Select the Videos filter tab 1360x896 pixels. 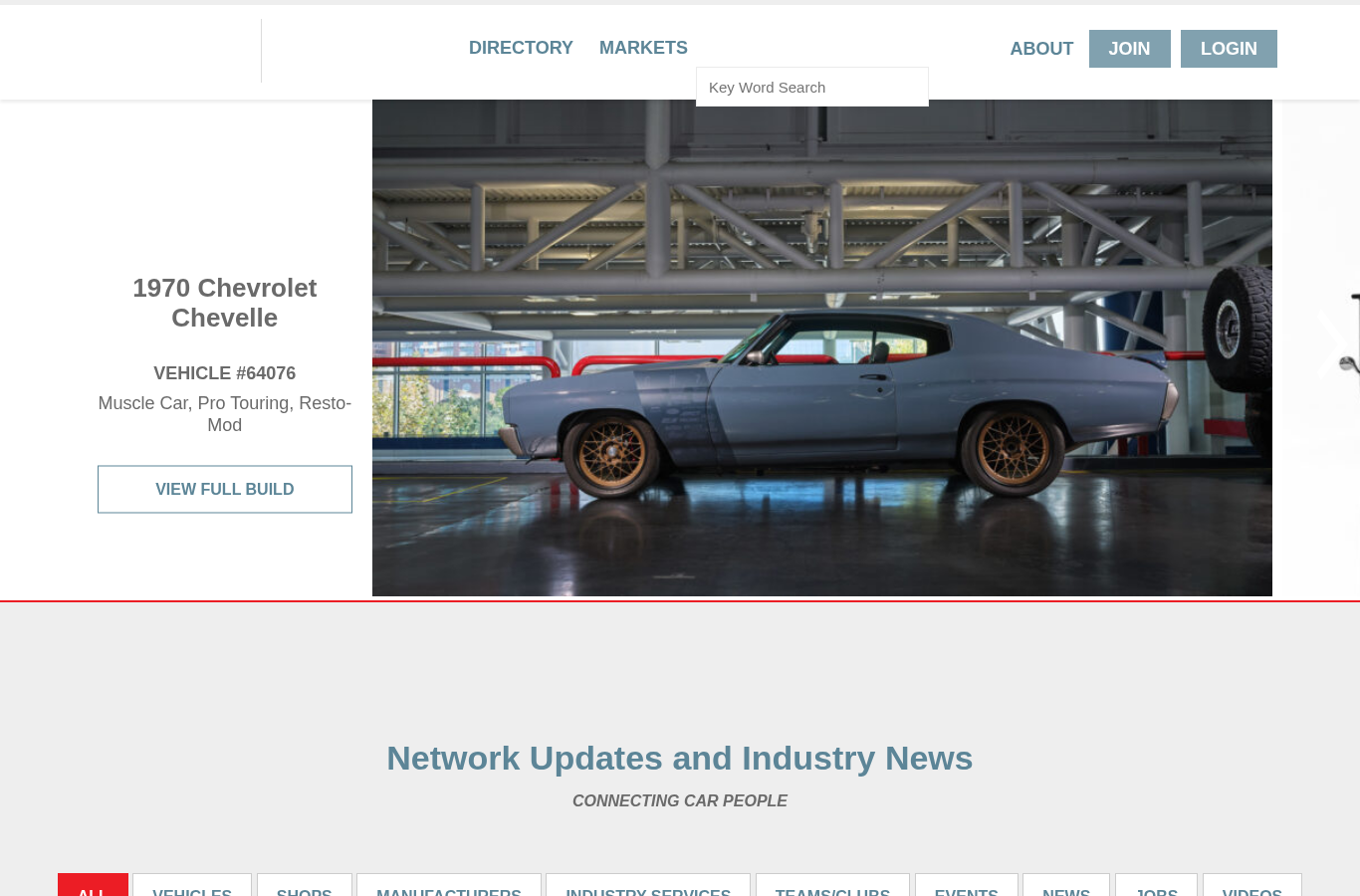coord(1252,885)
